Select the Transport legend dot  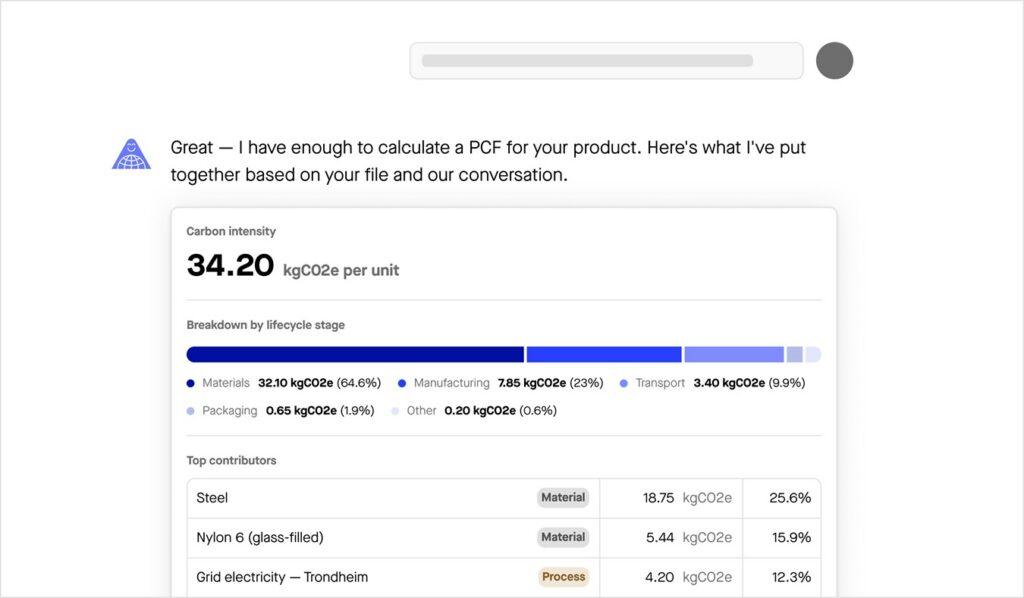click(624, 384)
